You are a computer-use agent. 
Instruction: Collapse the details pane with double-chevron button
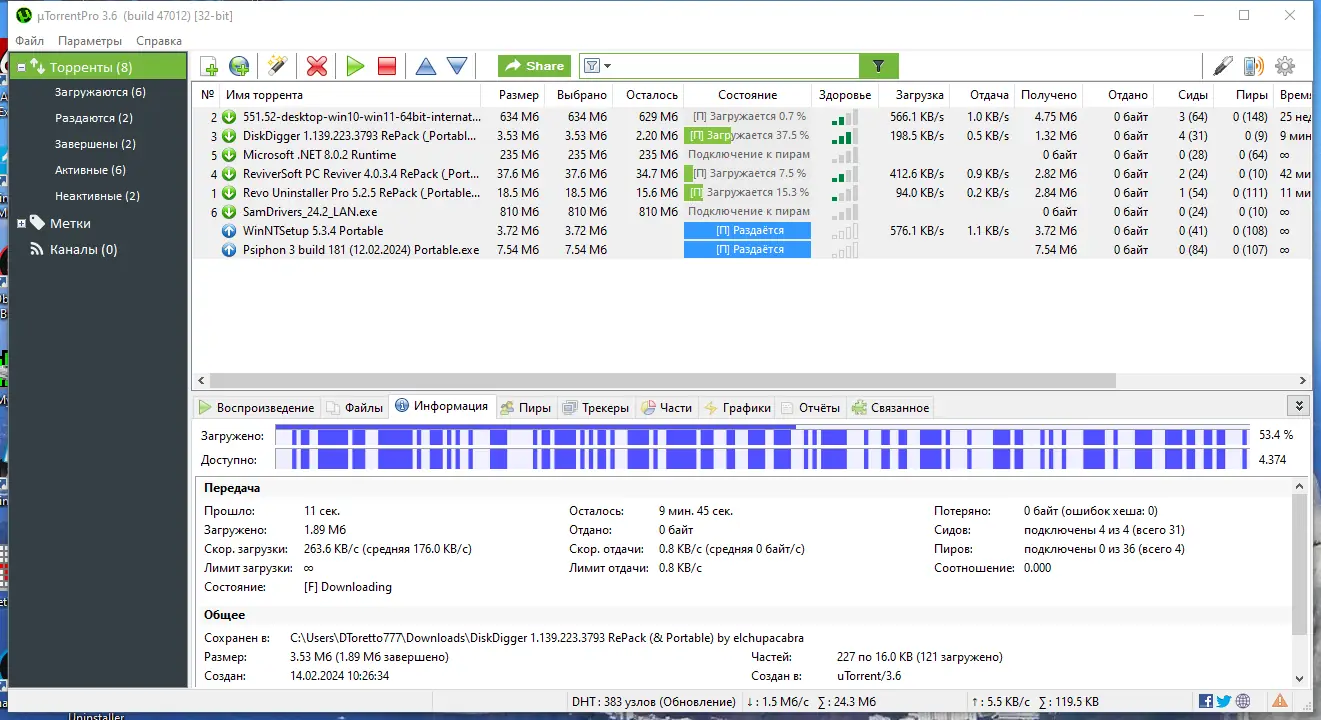point(1299,406)
